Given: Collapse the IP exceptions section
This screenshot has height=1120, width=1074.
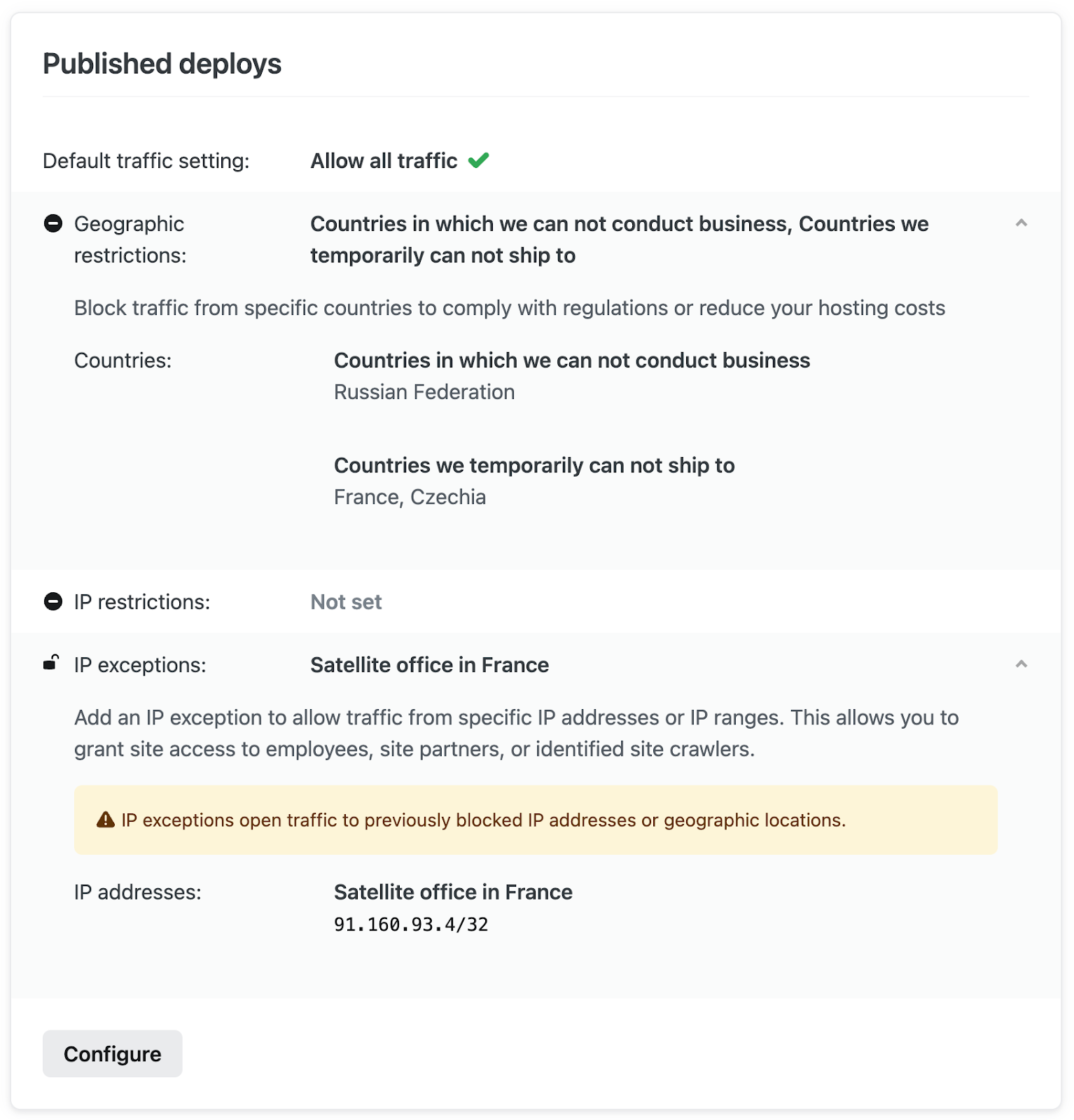Looking at the screenshot, I should (1021, 664).
